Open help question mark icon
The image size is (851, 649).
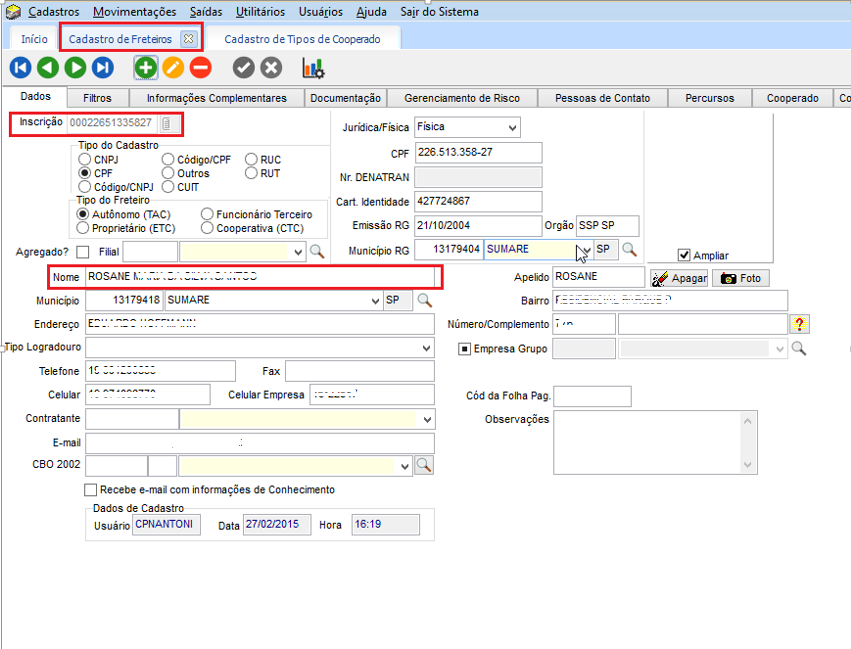799,324
